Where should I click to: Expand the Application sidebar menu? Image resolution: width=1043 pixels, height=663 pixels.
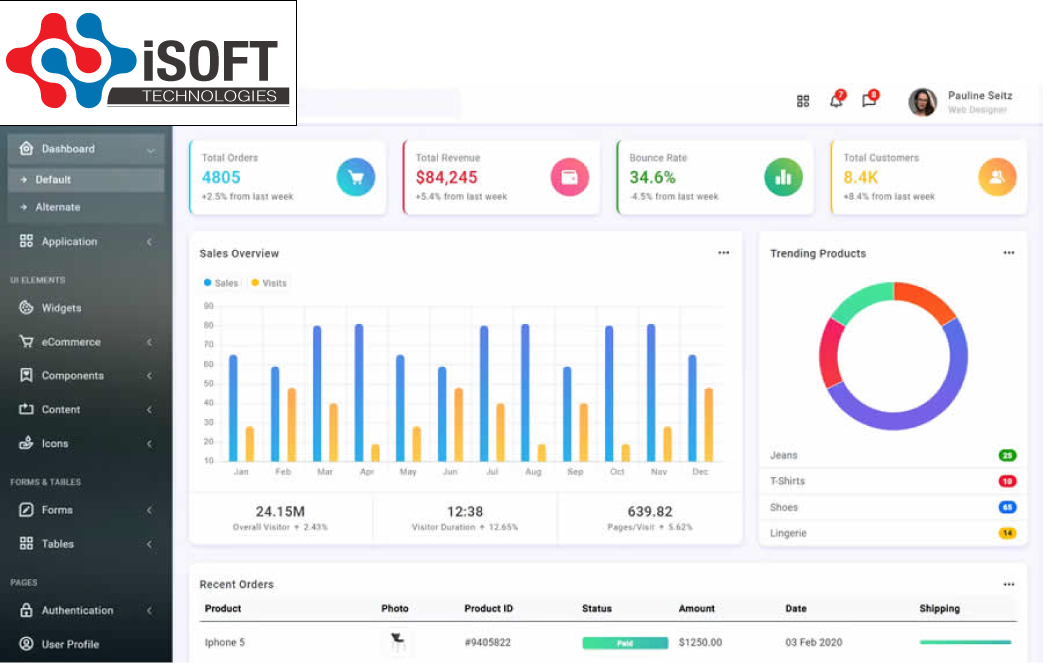click(x=68, y=242)
